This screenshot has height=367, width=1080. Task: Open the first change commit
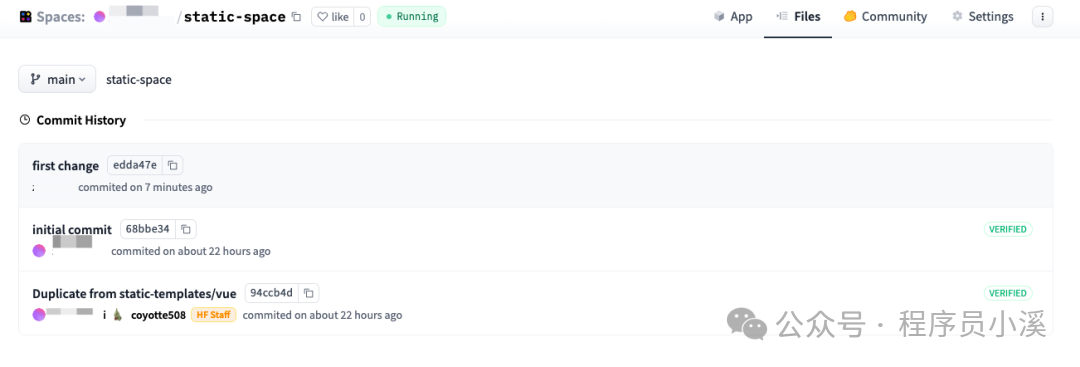coord(65,166)
